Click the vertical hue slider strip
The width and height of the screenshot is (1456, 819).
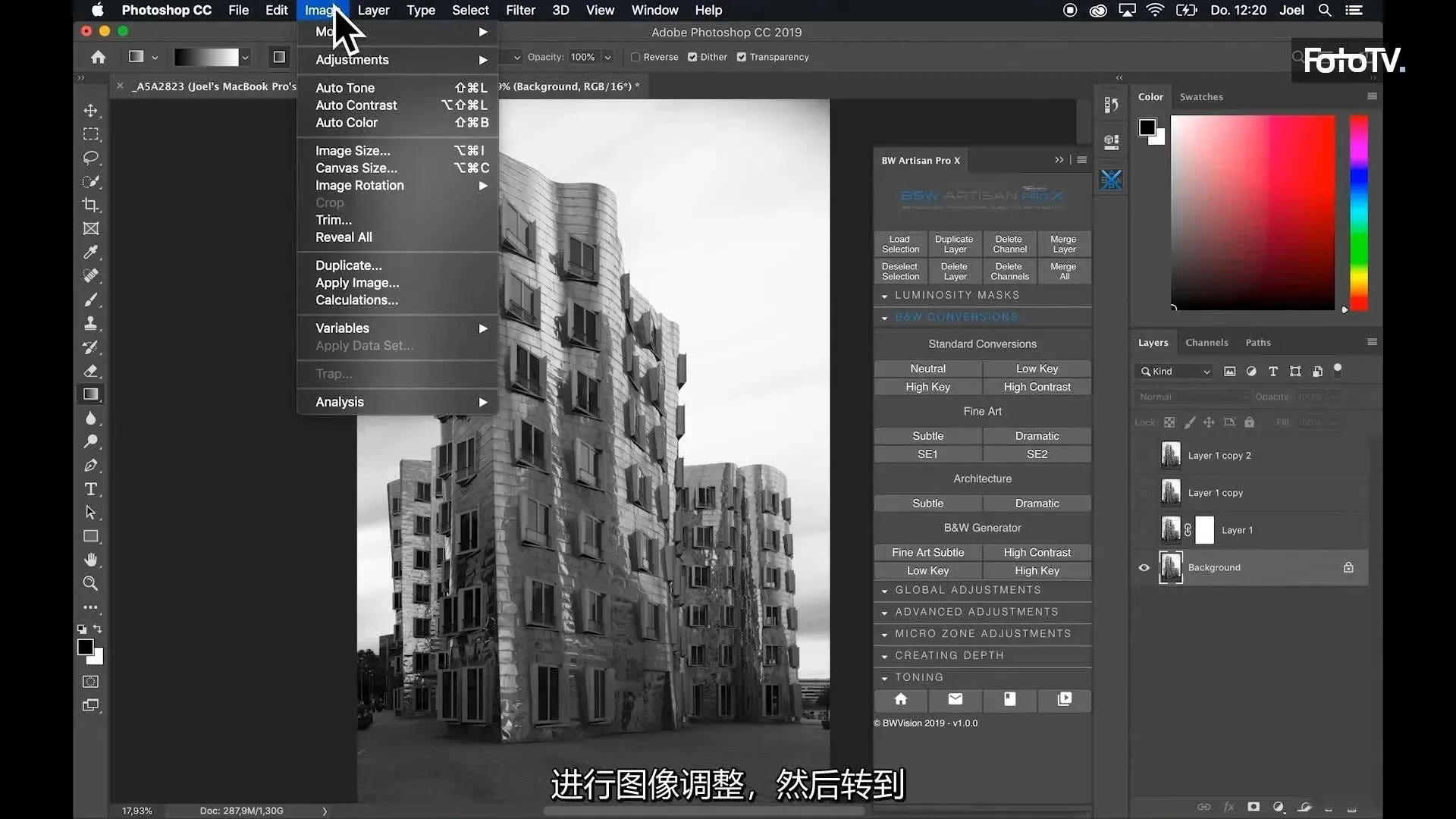(x=1358, y=212)
